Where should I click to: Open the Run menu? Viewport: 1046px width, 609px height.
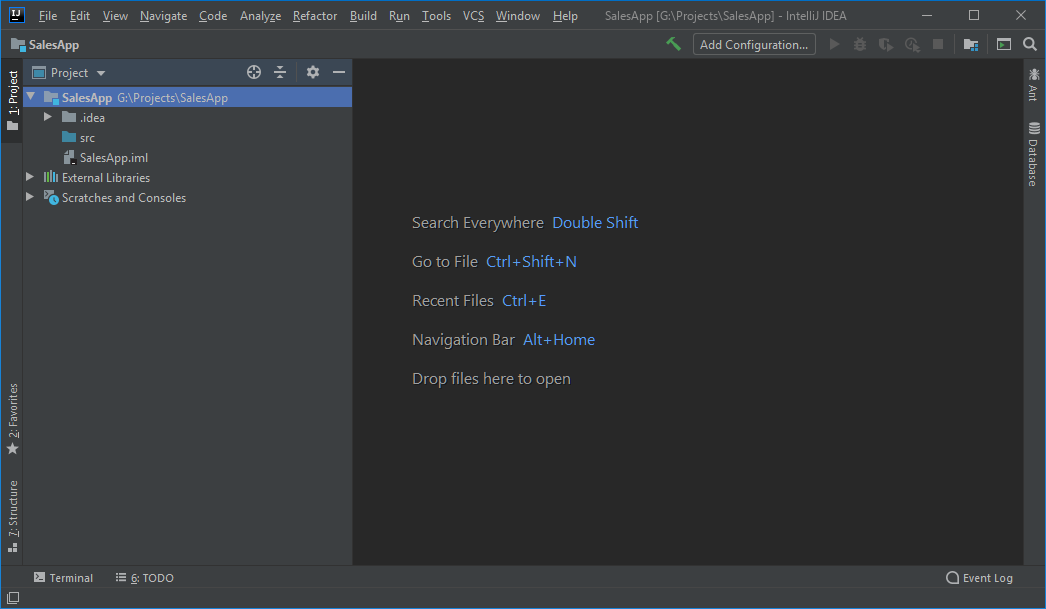point(399,15)
